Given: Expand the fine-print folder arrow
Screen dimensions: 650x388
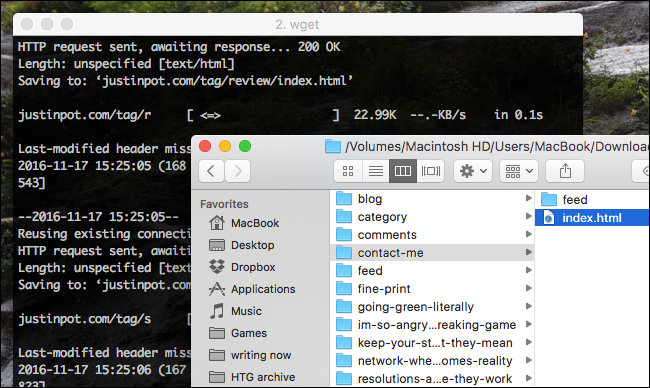Looking at the screenshot, I should tap(529, 288).
